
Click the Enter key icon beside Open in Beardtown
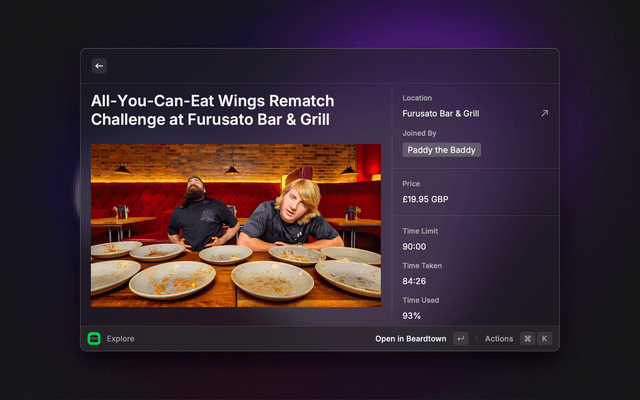click(x=460, y=338)
